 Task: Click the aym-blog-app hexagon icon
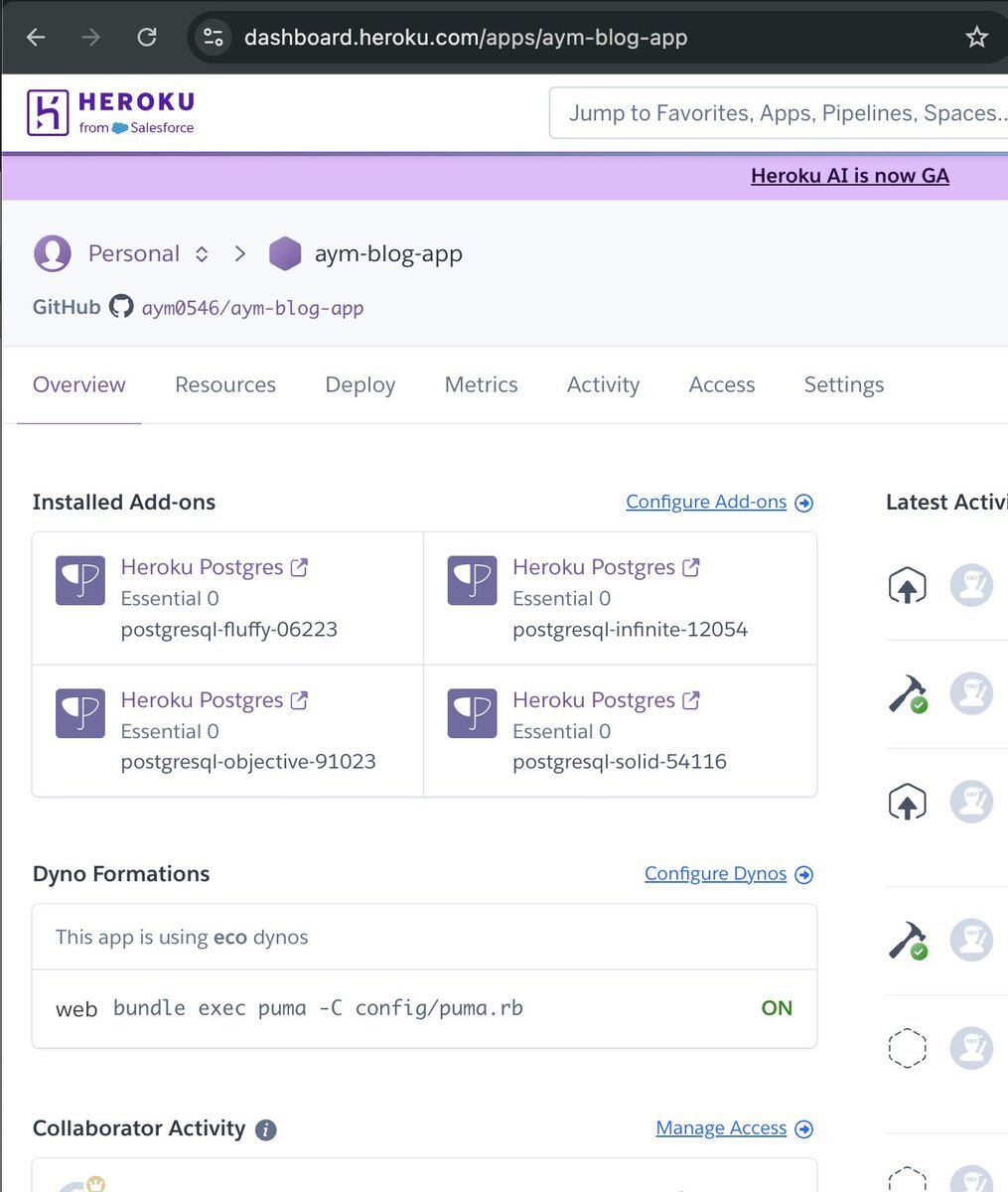click(x=285, y=253)
